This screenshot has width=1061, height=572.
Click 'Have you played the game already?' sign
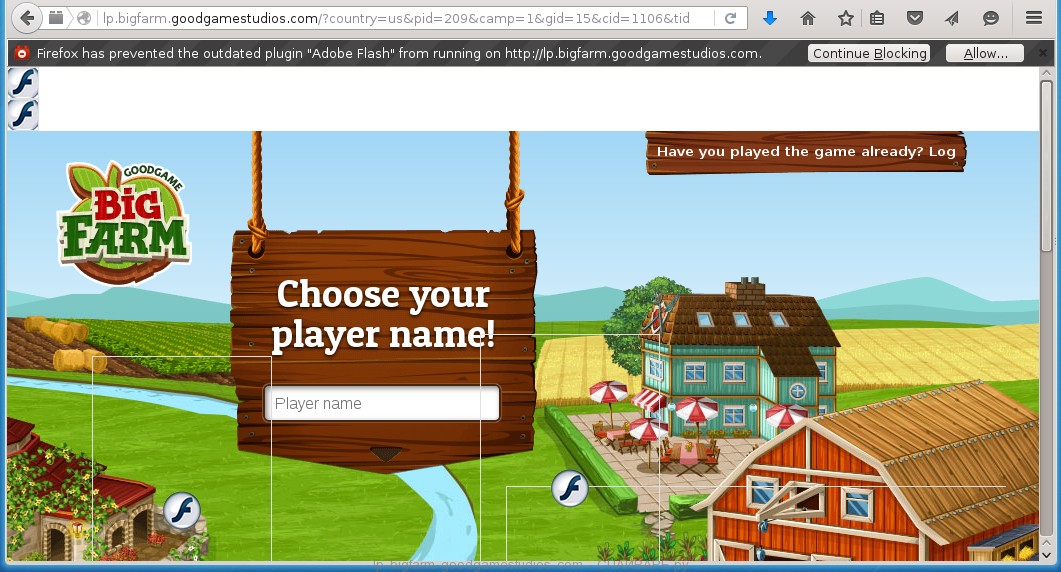click(805, 152)
